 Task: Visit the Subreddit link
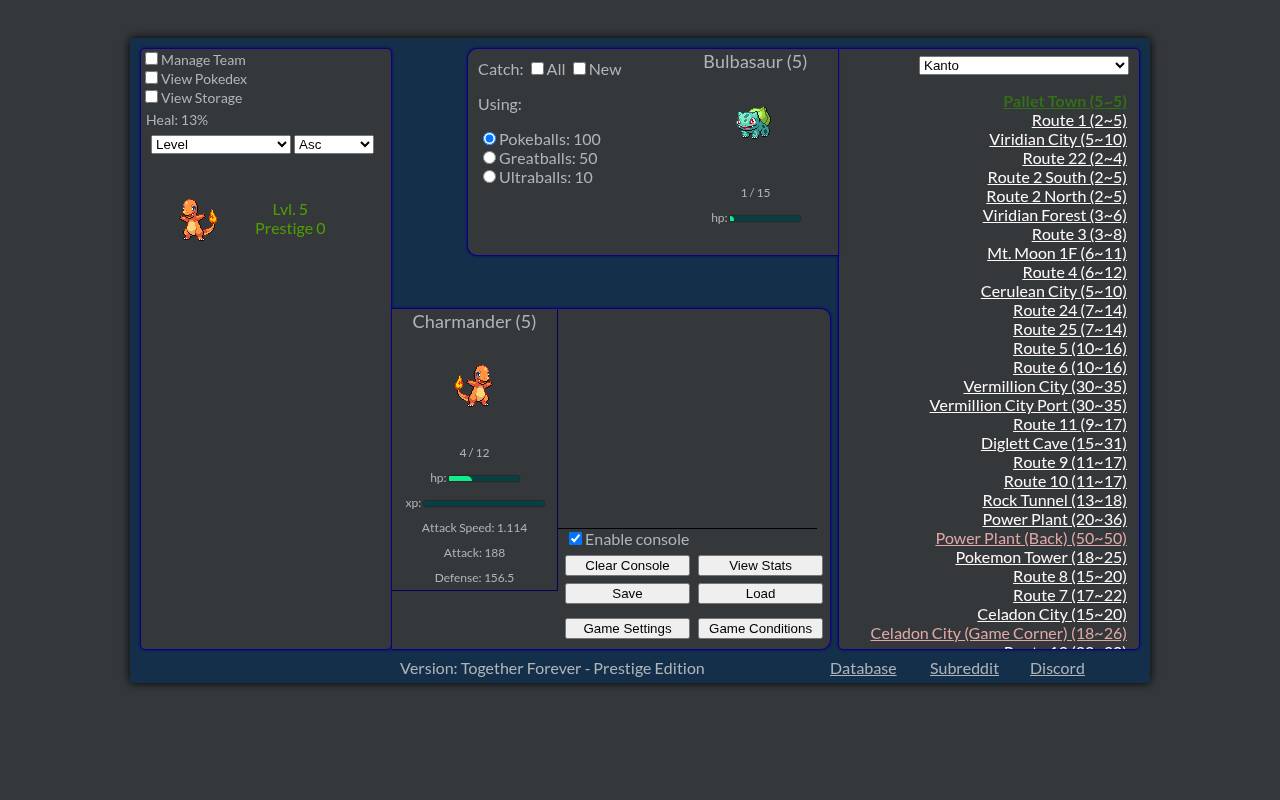click(964, 668)
